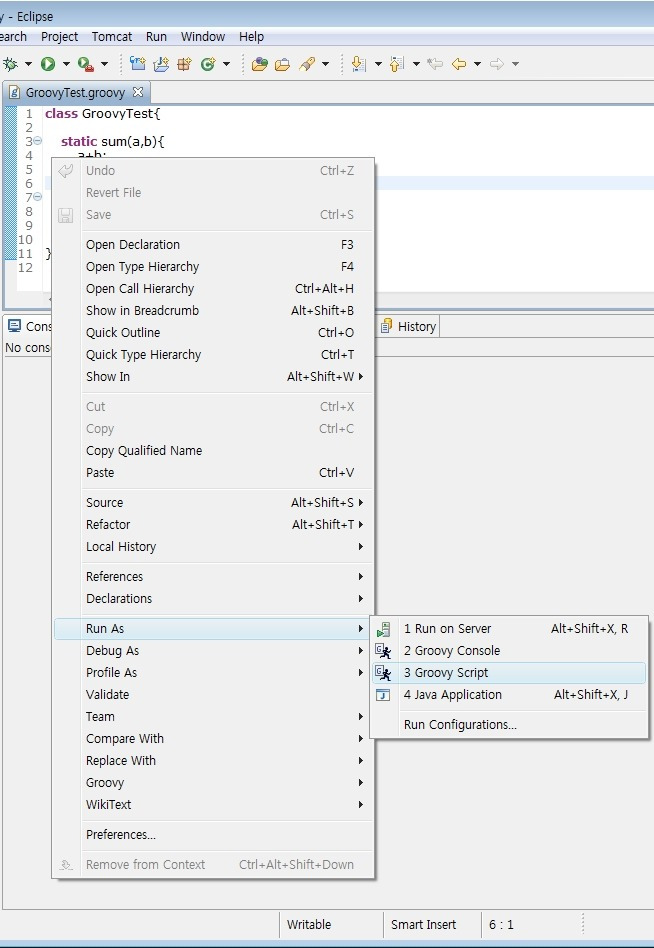Select the GroovyTest.groovy editor tab
Image resolution: width=654 pixels, height=948 pixels.
pos(75,93)
